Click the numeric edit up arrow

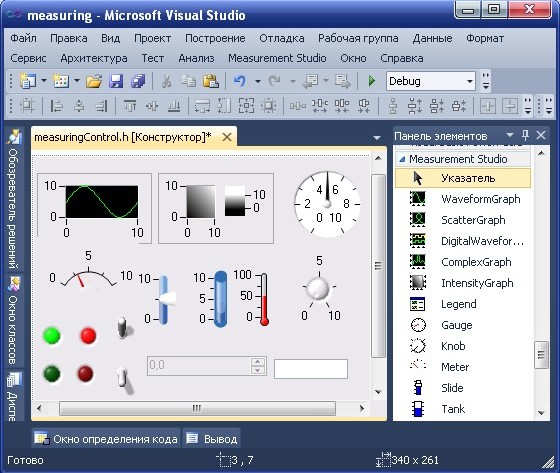(x=258, y=361)
